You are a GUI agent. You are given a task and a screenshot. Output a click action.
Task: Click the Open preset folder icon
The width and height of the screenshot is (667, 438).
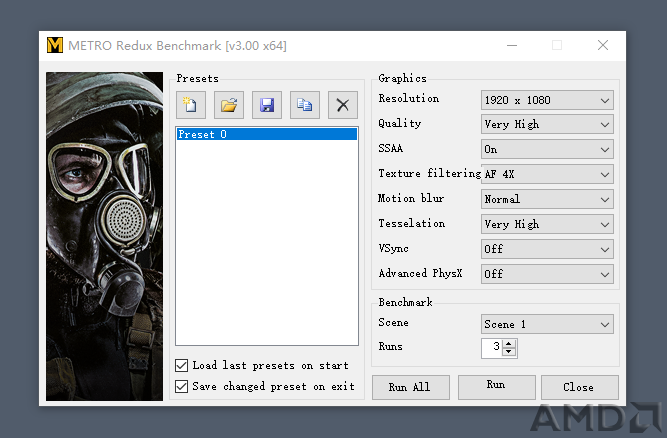click(229, 105)
